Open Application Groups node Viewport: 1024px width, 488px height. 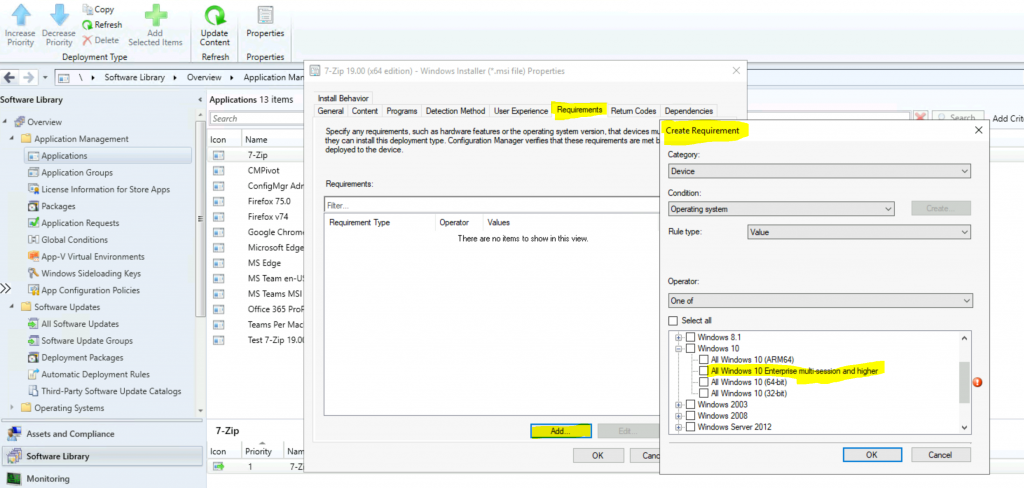[76, 172]
